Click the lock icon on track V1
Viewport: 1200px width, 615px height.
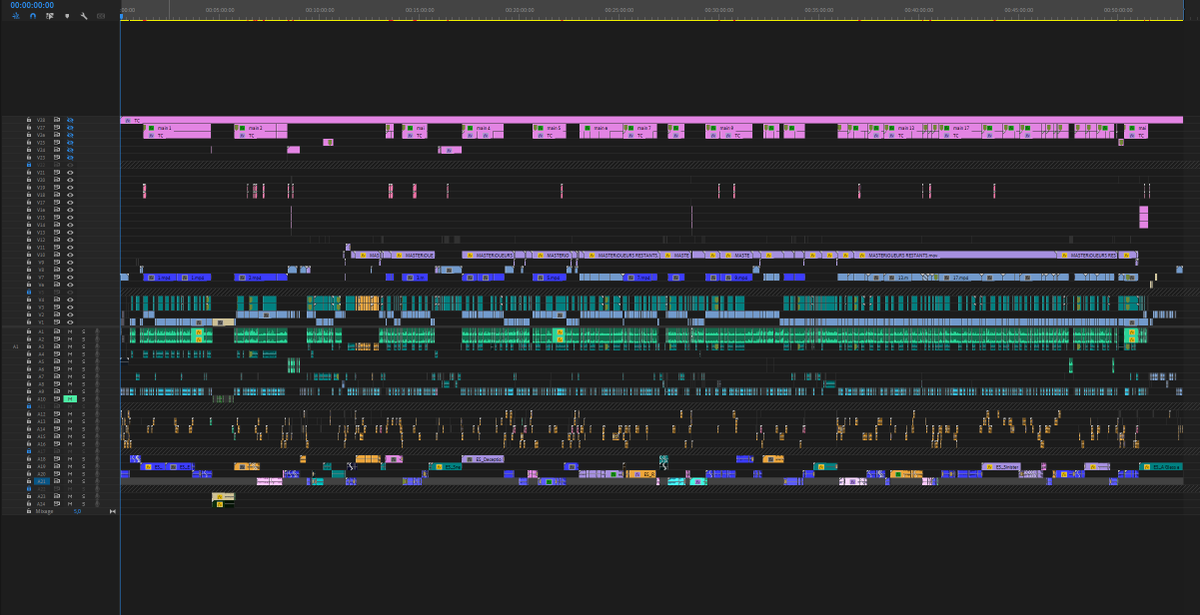[29, 322]
